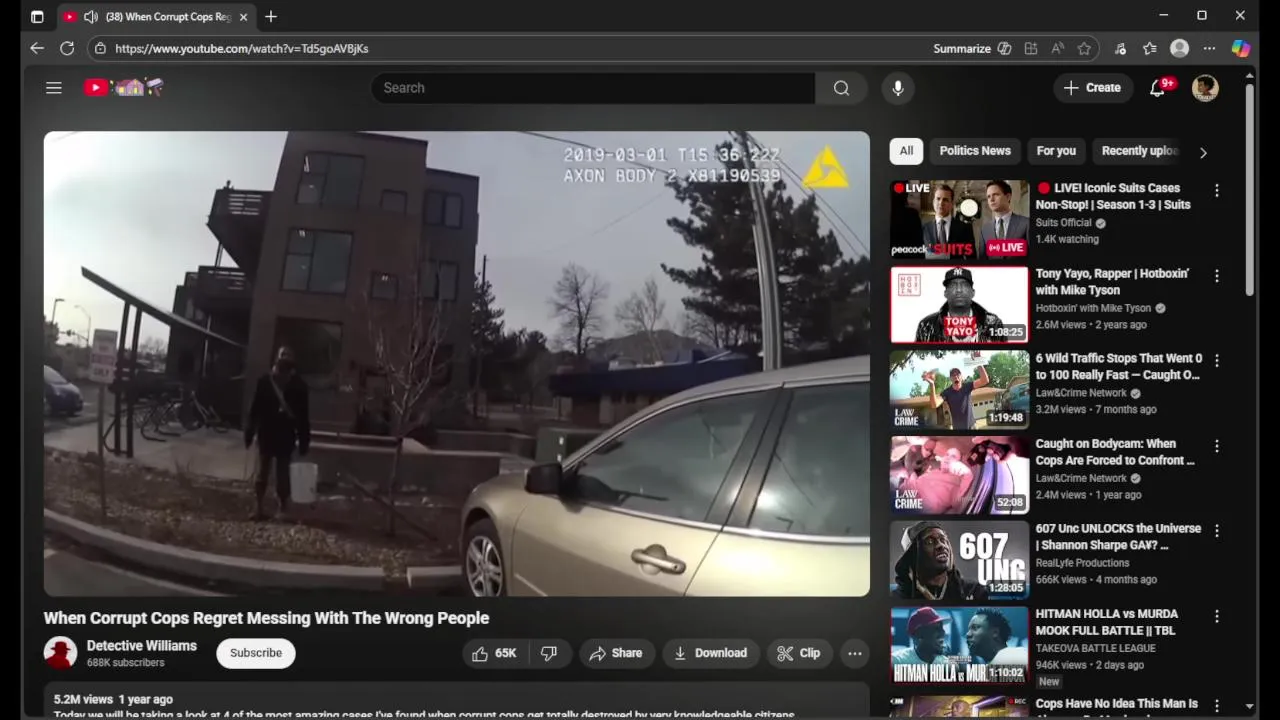Image resolution: width=1280 pixels, height=720 pixels.
Task: View site information lock icon
Action: pos(99,48)
